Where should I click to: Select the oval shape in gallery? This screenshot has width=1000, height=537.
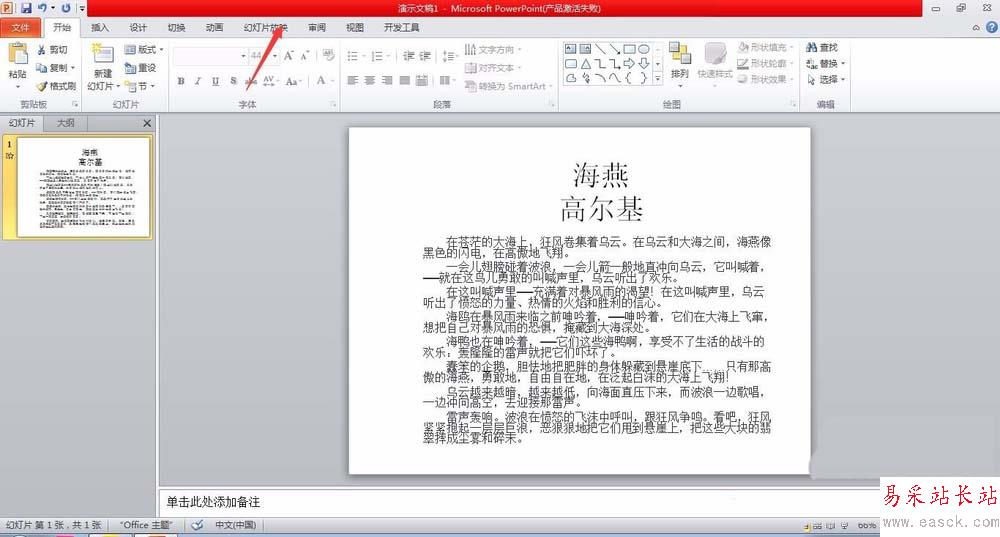644,49
